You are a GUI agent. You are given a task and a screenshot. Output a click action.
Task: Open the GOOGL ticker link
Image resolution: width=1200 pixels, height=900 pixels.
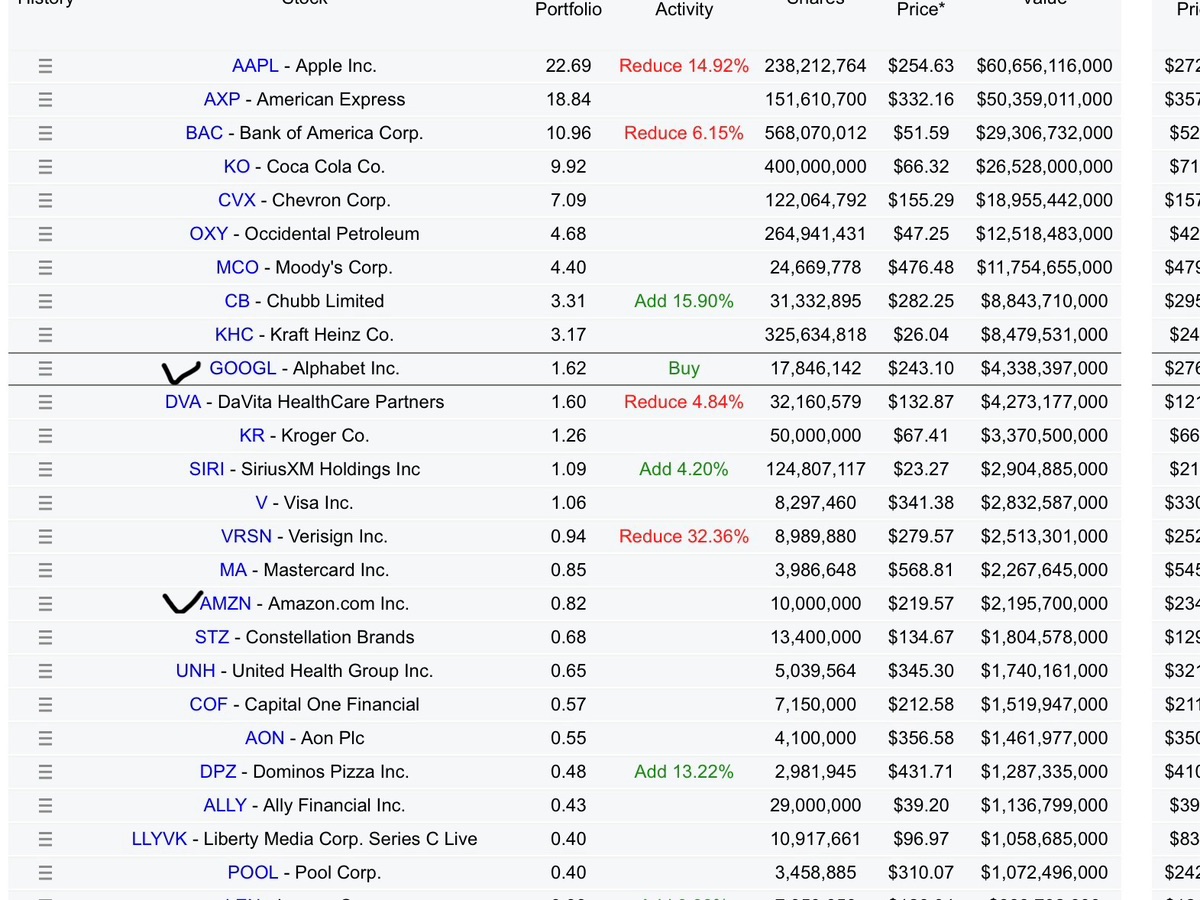(243, 368)
